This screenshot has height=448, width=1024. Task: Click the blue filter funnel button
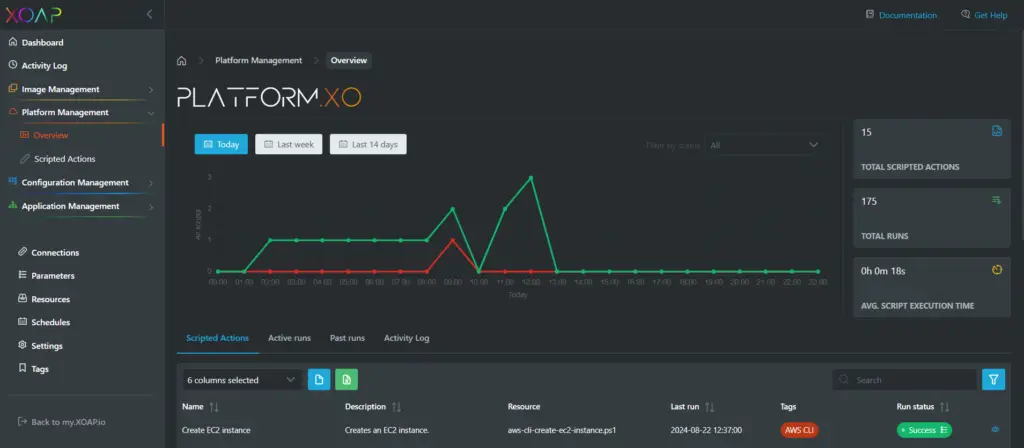(993, 379)
